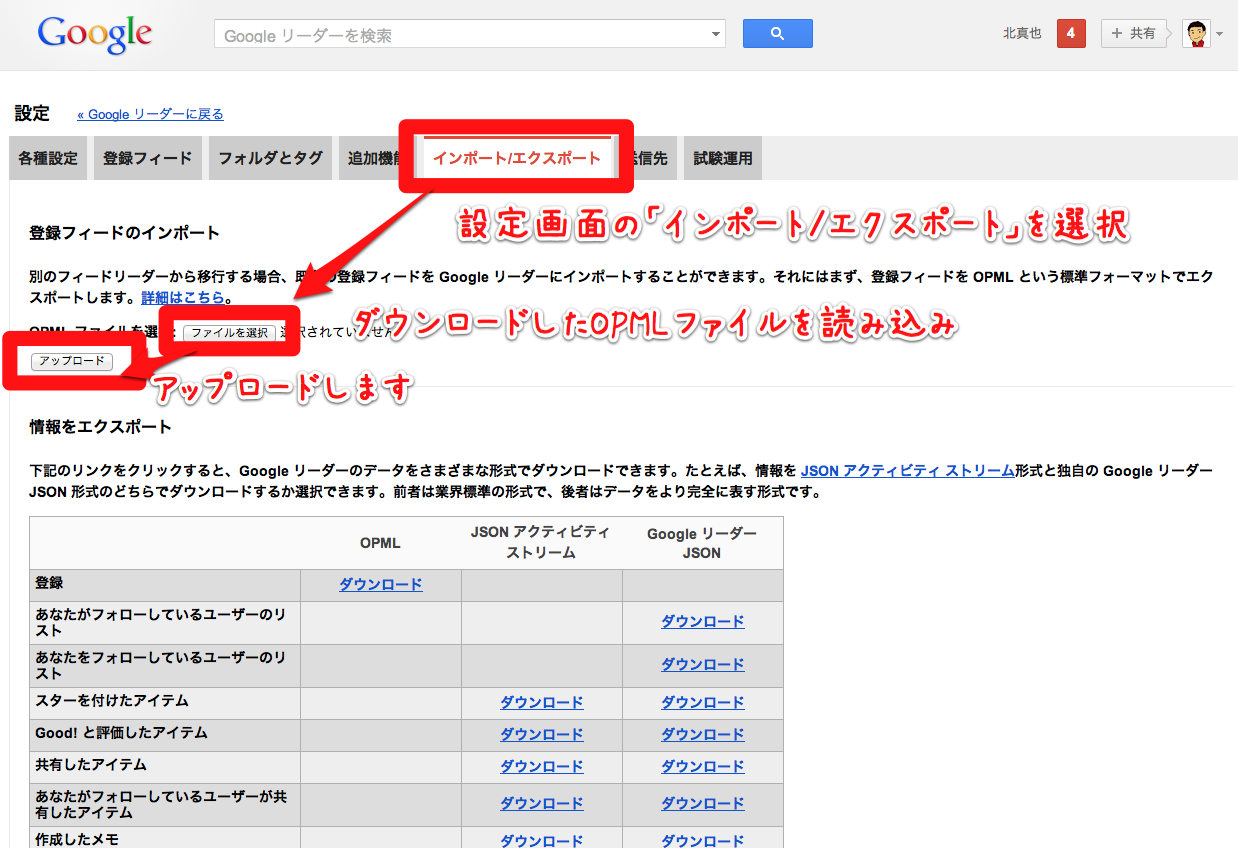This screenshot has width=1238, height=848.
Task: Return via « Google リーダーに戻る link
Action: 150,114
